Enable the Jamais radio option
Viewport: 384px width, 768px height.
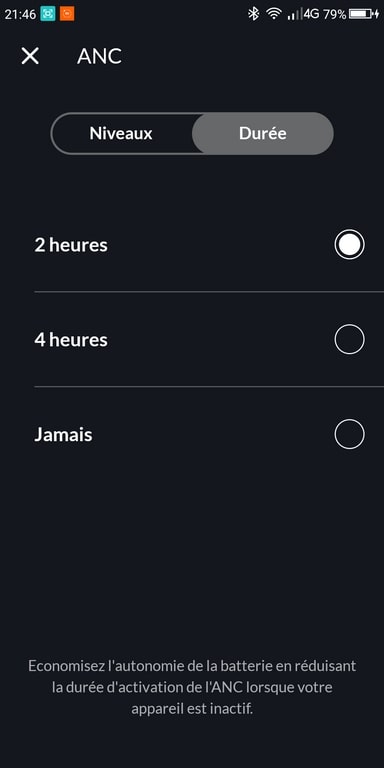(349, 434)
